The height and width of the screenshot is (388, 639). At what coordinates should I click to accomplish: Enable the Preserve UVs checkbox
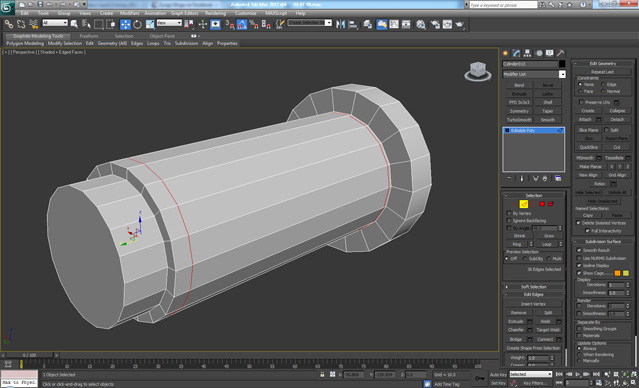(582, 102)
